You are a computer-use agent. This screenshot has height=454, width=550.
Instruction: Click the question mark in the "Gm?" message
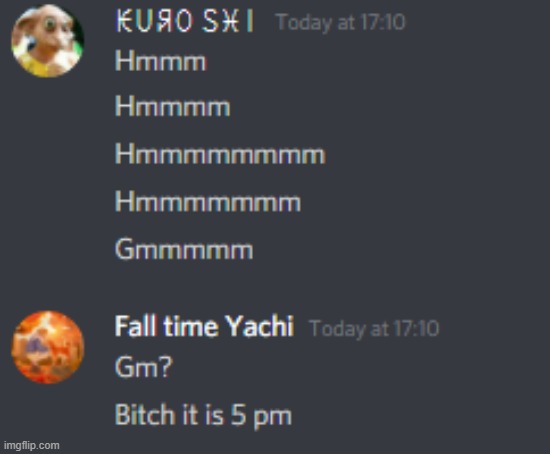coord(166,367)
